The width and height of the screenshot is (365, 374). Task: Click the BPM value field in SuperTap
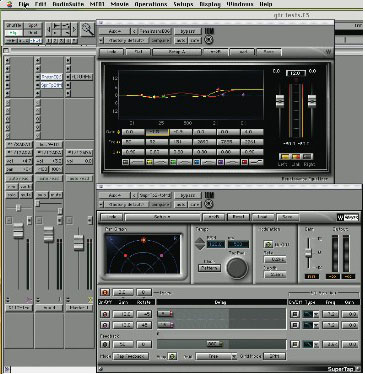(x=216, y=244)
